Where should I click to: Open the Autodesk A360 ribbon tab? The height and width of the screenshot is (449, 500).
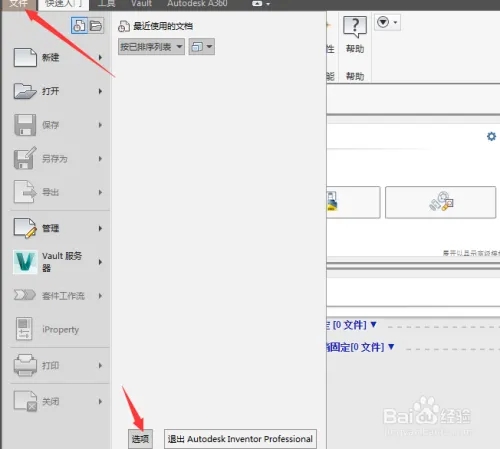[197, 4]
